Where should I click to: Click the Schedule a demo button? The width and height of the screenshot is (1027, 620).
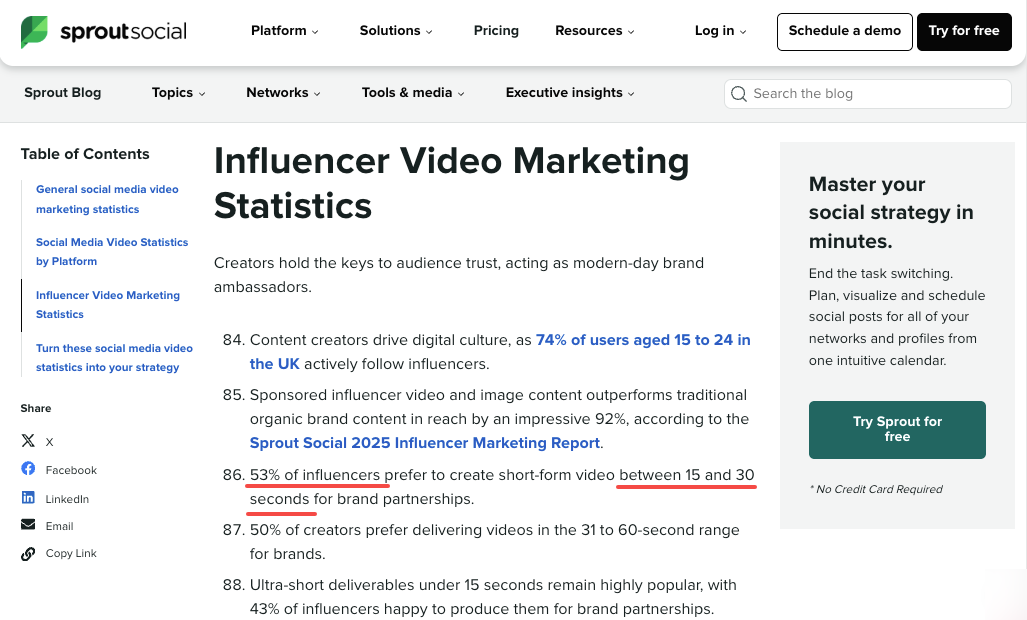pyautogui.click(x=844, y=31)
